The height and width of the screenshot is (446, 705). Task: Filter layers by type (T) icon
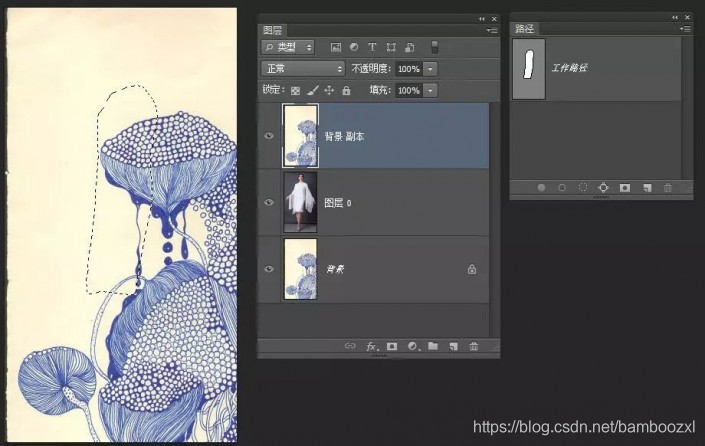coord(372,47)
